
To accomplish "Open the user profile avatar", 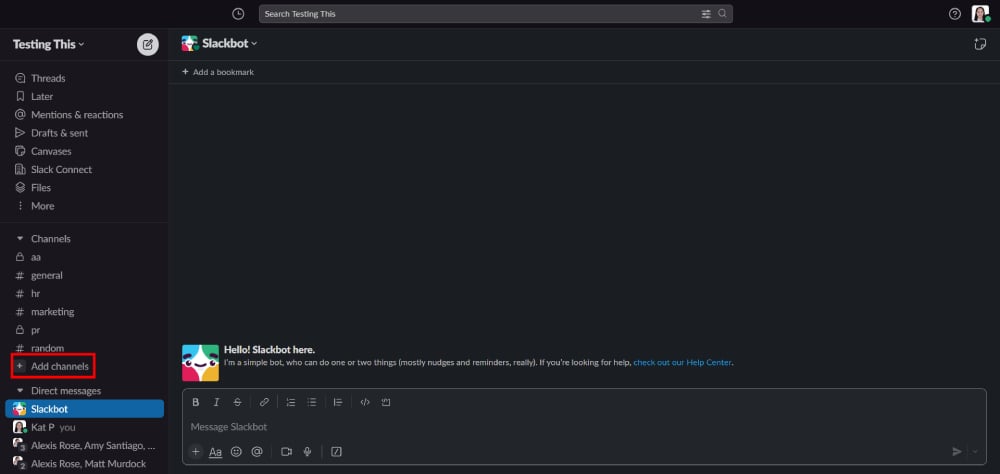I will pyautogui.click(x=980, y=13).
